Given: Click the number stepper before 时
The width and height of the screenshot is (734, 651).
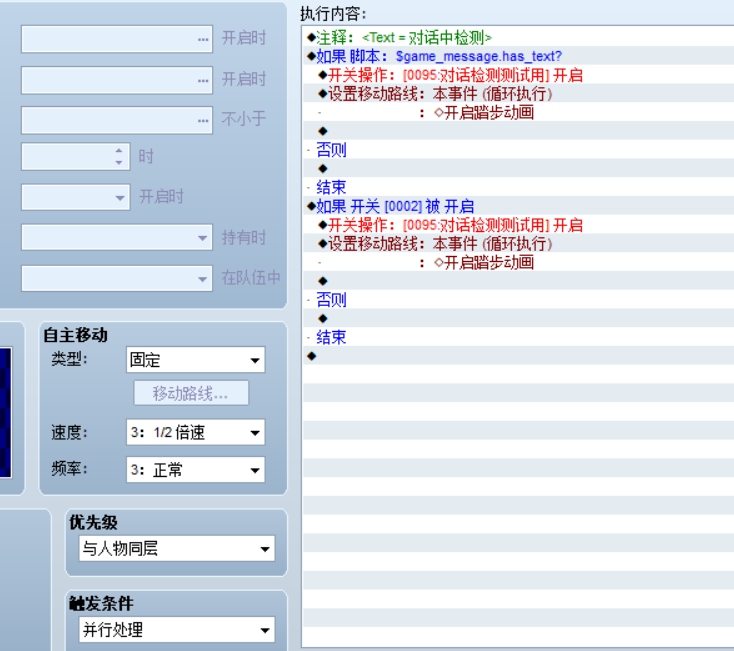Looking at the screenshot, I should coord(76,156).
